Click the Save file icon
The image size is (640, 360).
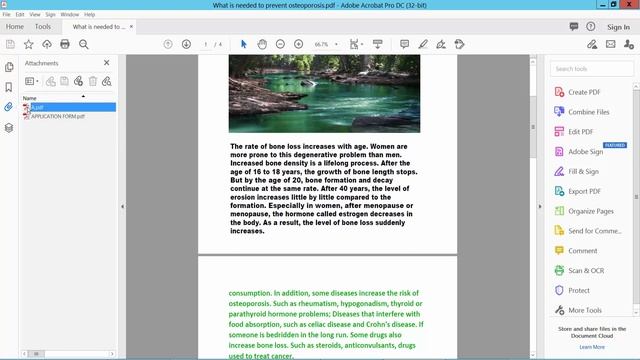[10, 44]
